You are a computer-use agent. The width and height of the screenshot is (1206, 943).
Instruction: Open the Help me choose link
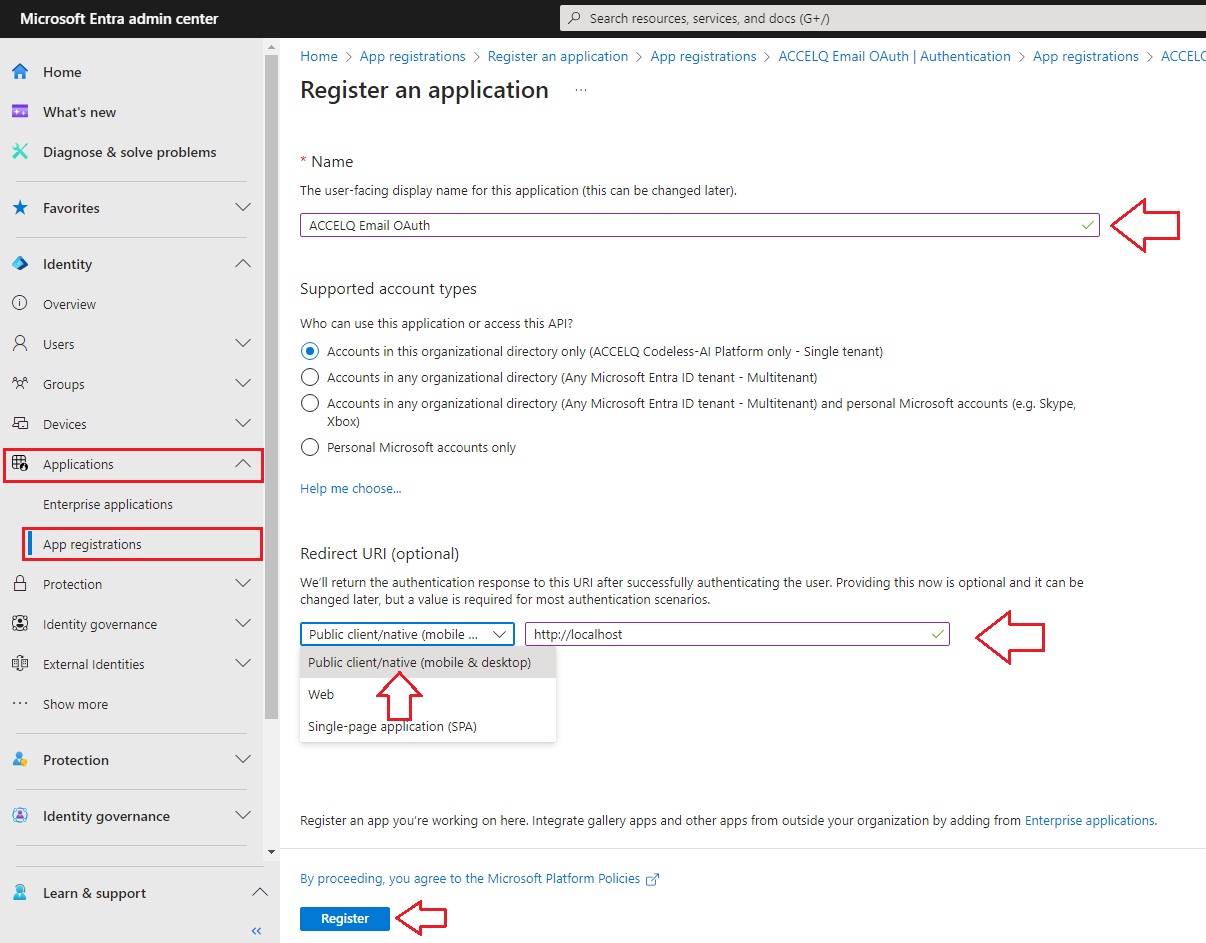click(x=350, y=488)
